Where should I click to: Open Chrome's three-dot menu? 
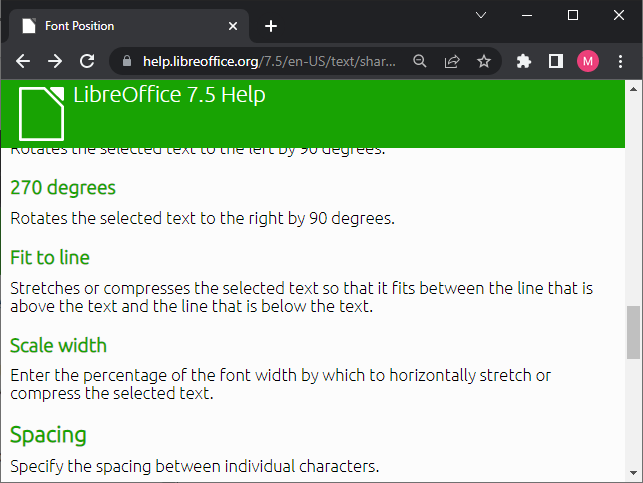[620, 62]
